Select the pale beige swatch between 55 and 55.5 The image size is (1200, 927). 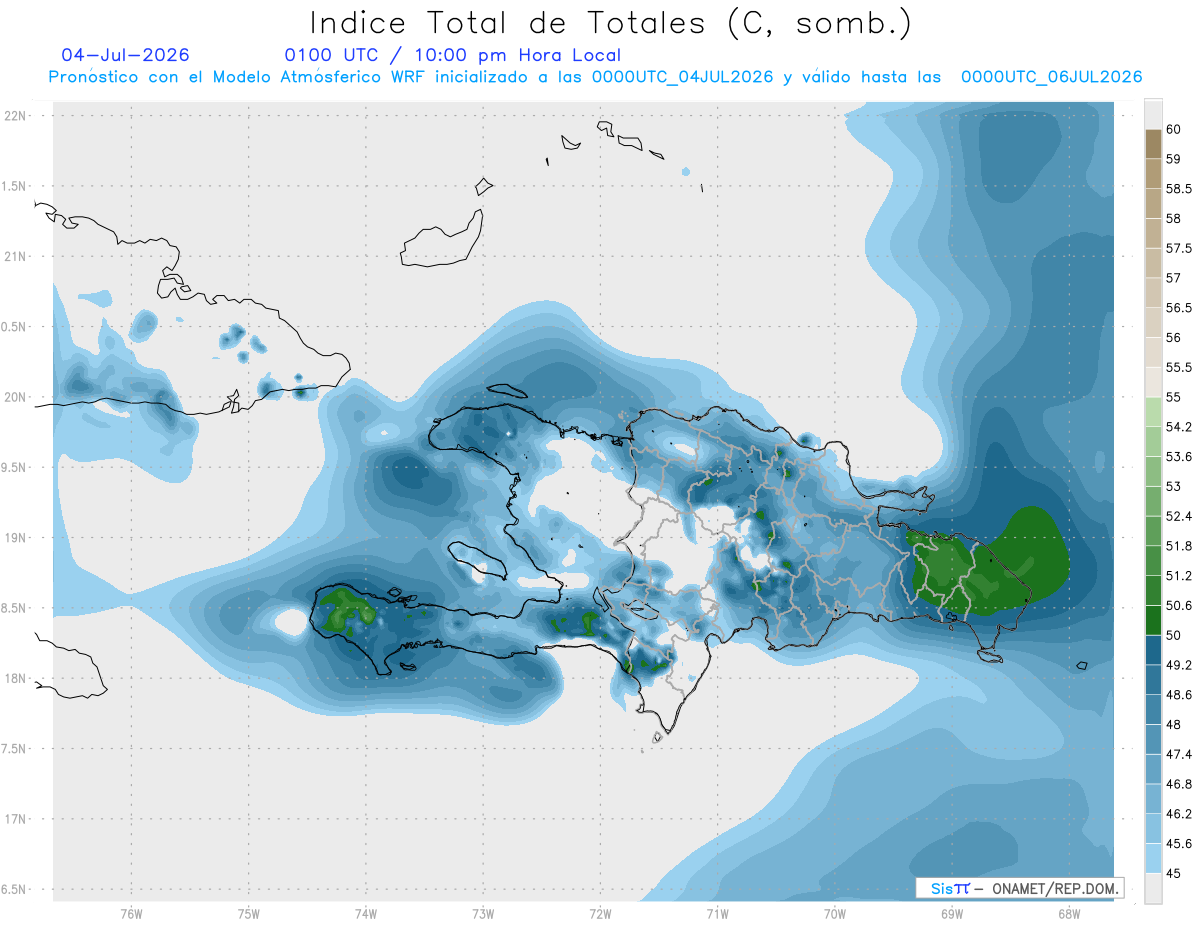pyautogui.click(x=1153, y=382)
